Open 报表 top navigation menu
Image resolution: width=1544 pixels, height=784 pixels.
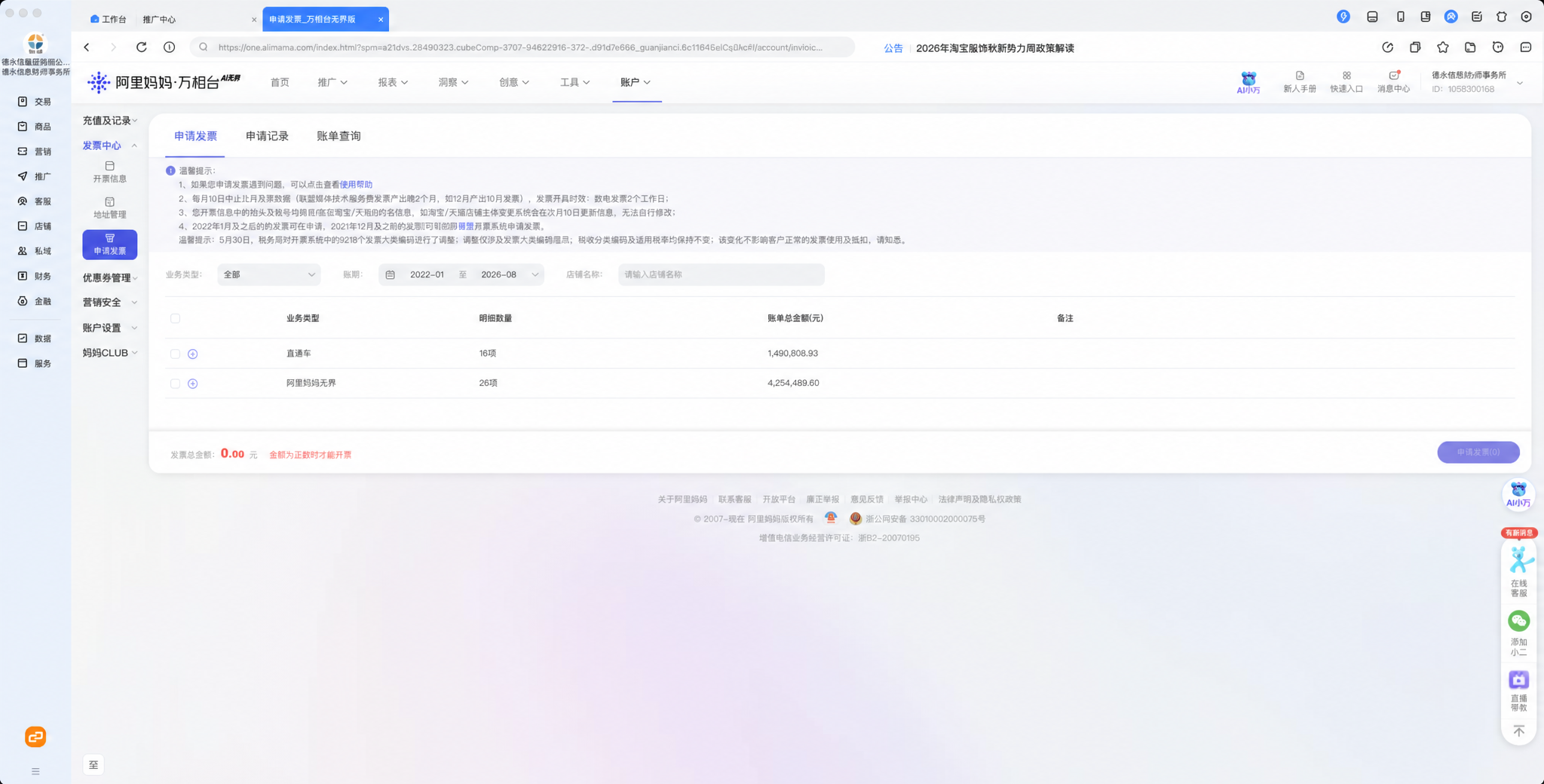point(393,82)
